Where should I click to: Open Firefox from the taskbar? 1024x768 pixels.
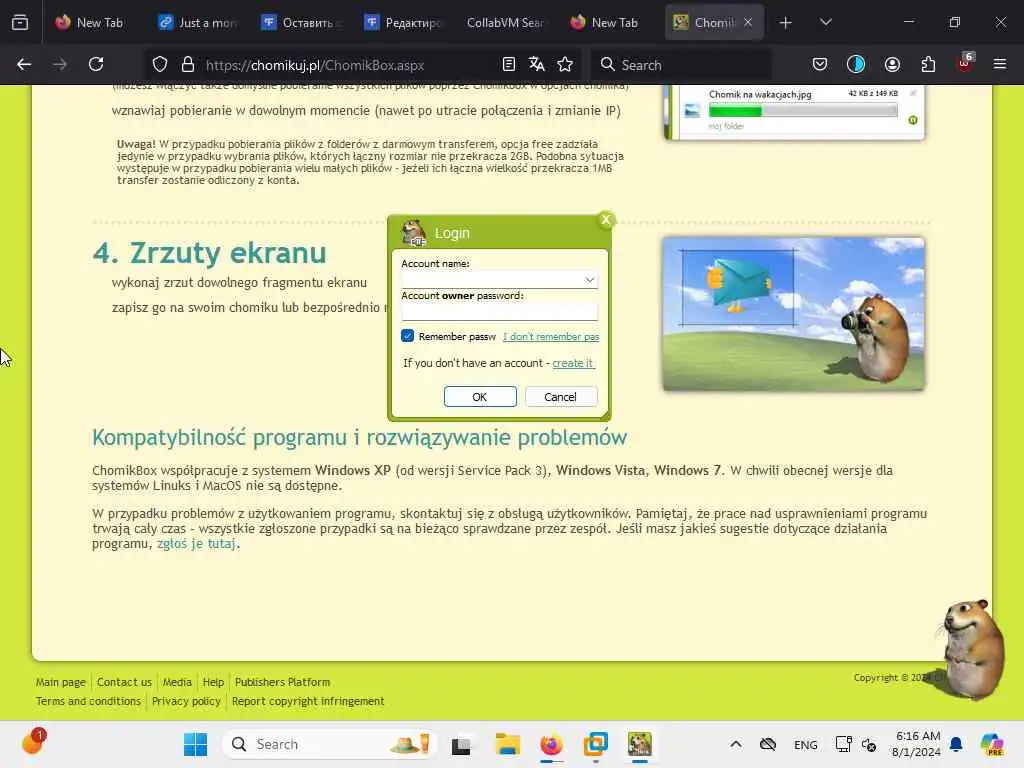coord(551,744)
